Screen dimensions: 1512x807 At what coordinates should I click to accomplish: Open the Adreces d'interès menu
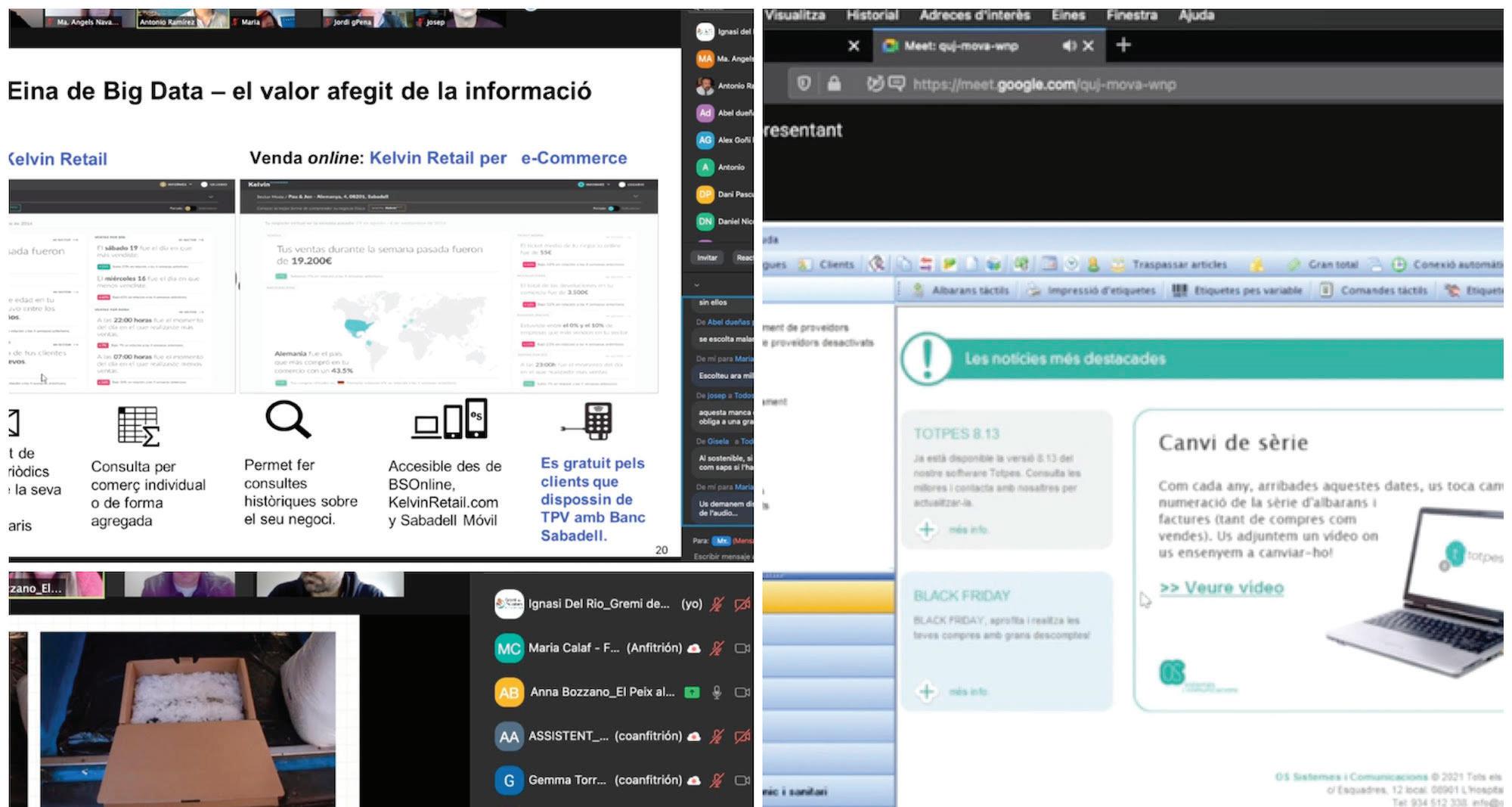pyautogui.click(x=974, y=15)
